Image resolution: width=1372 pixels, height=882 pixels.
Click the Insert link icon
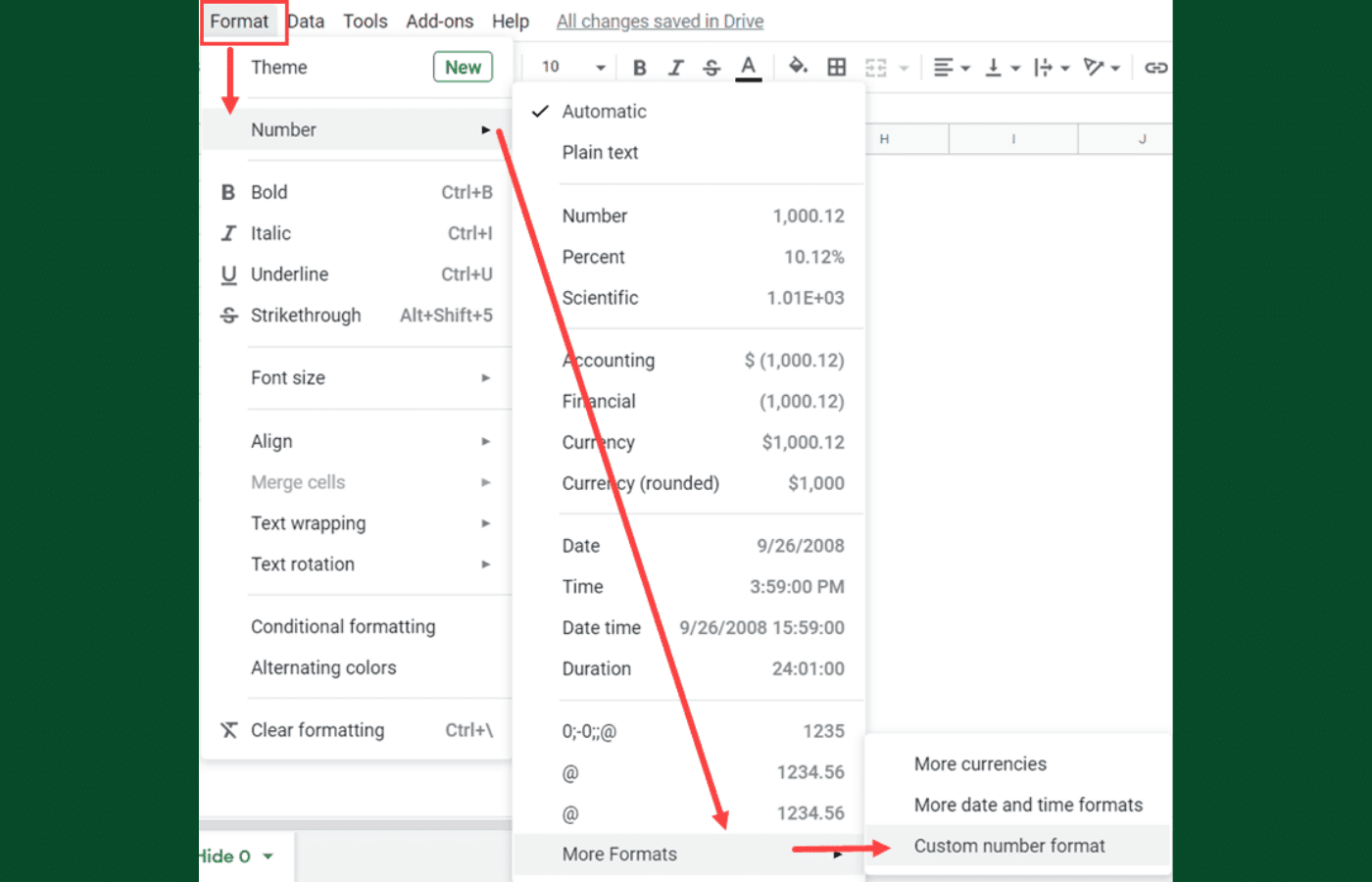point(1155,68)
